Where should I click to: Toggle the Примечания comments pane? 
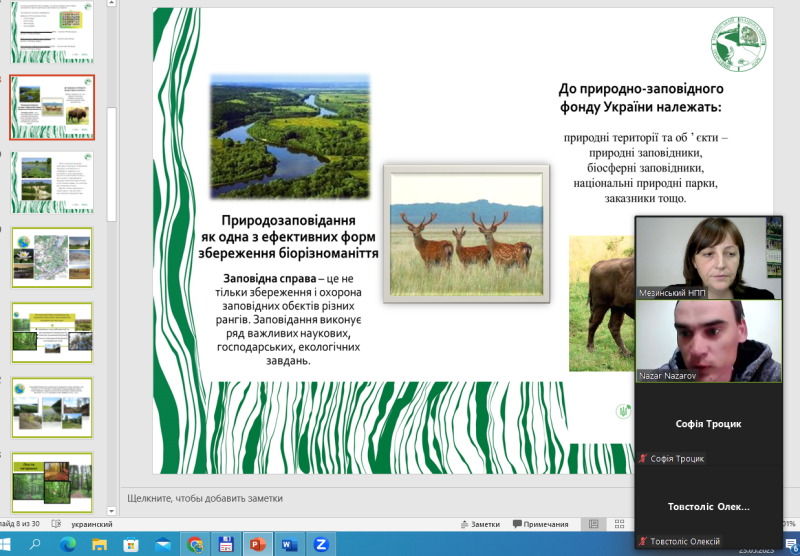click(541, 524)
